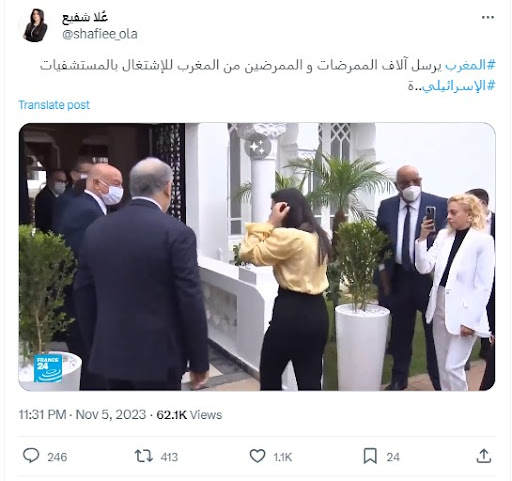Screen dimensions: 512x481
Task: Click the sparkle icon on video
Action: [x=257, y=146]
